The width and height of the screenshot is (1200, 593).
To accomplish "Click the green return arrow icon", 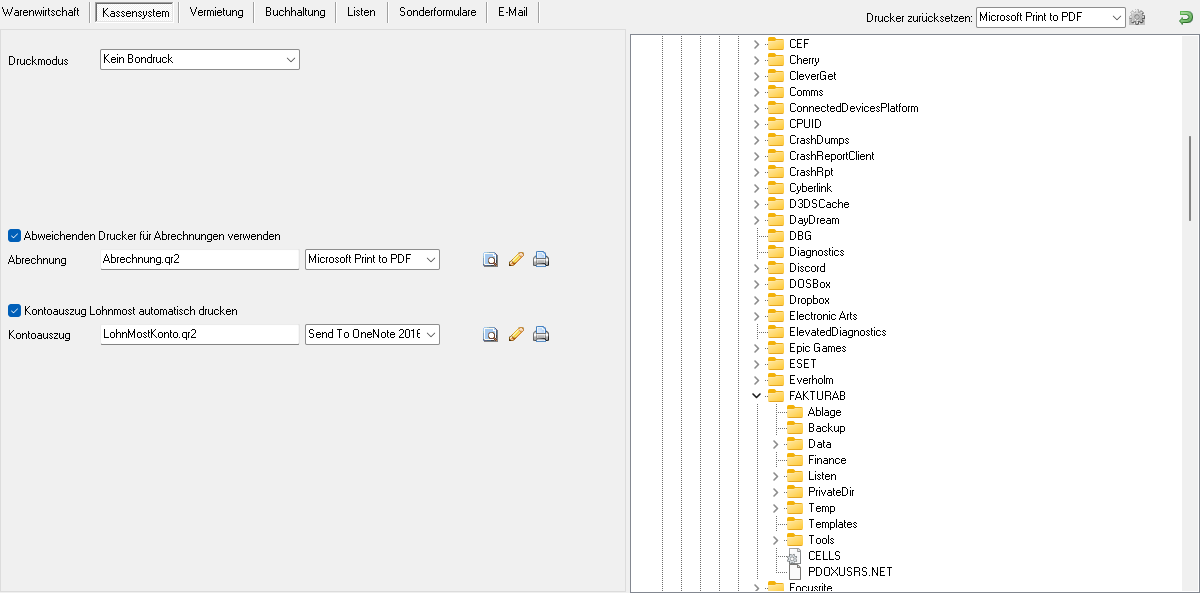I will pyautogui.click(x=1185, y=17).
